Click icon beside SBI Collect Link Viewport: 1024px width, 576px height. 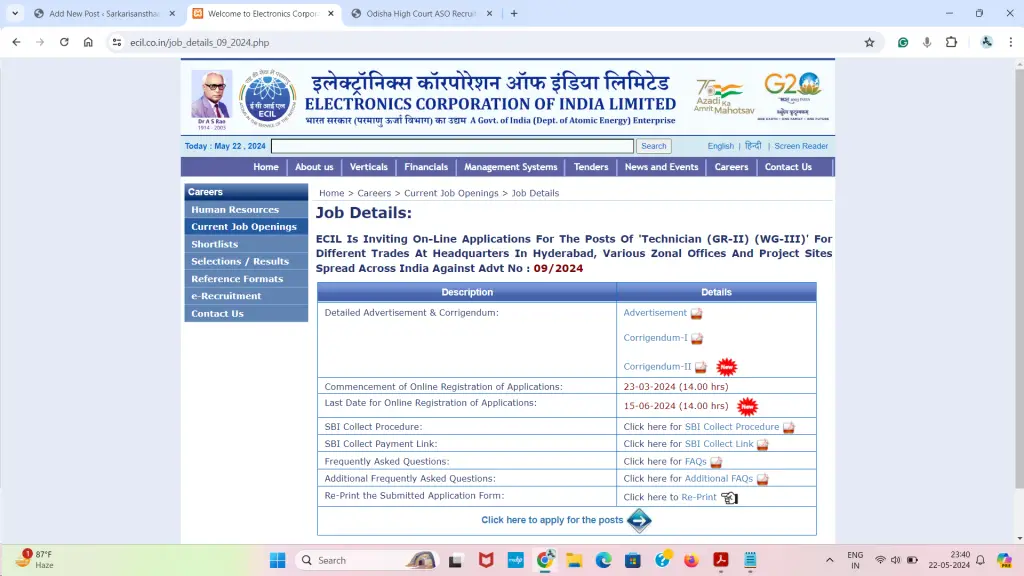(x=763, y=445)
